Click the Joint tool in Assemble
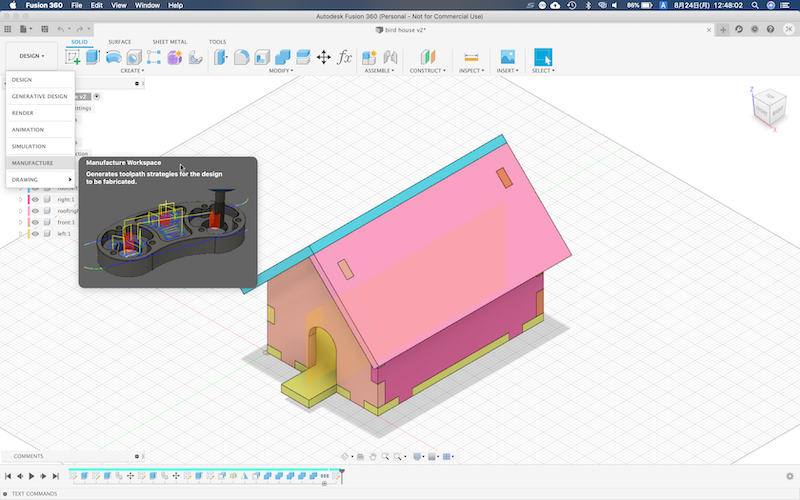The height and width of the screenshot is (500, 800). [390, 57]
